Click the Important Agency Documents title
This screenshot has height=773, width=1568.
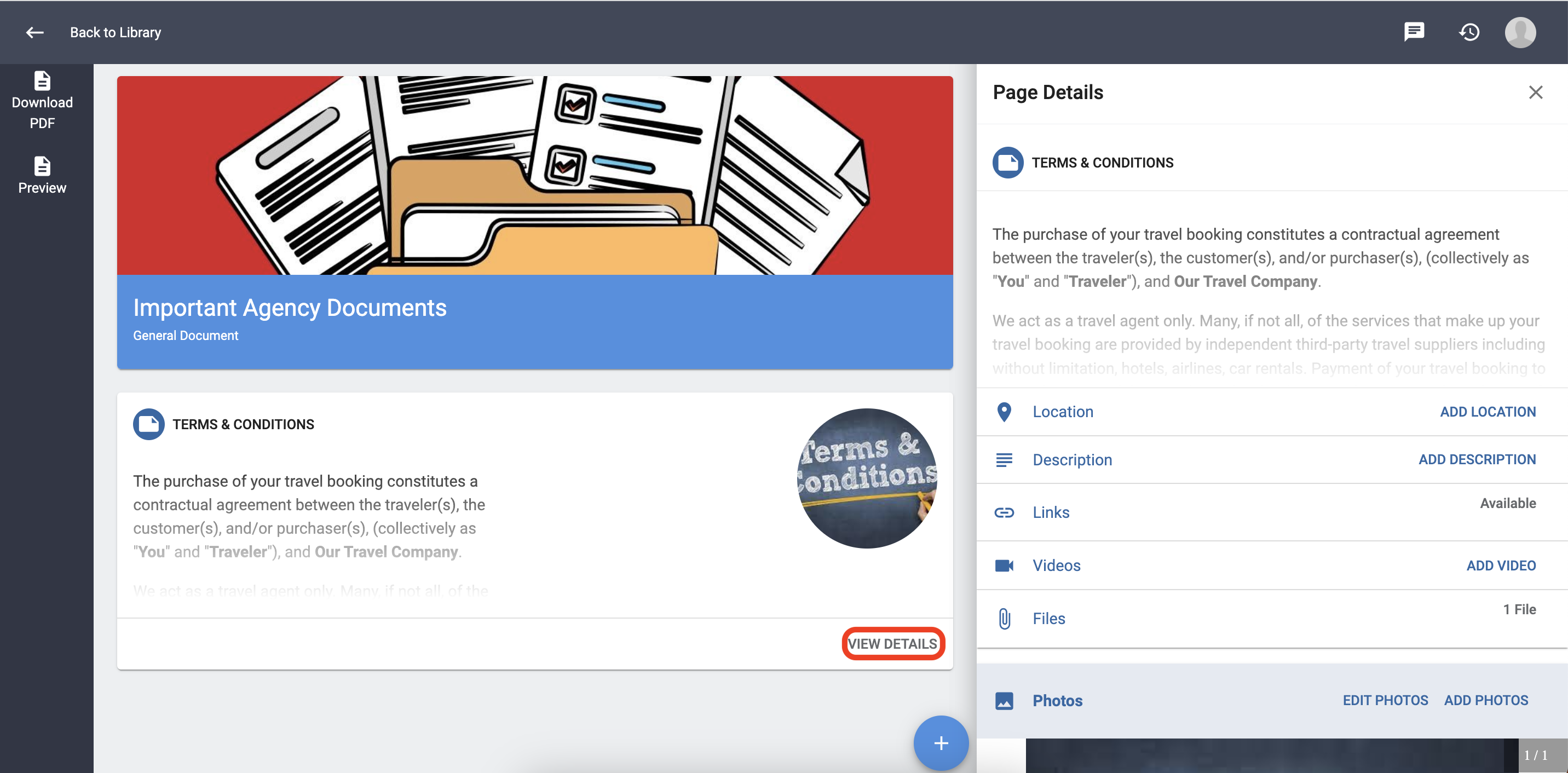point(290,307)
